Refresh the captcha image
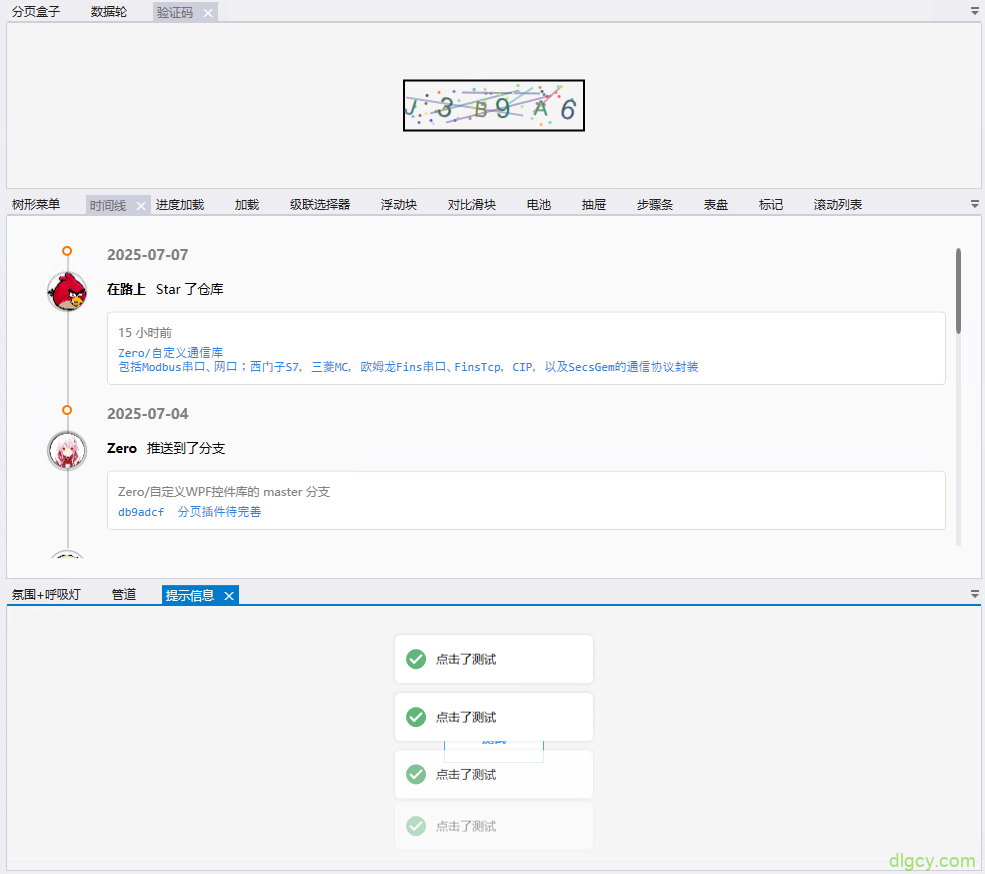 pyautogui.click(x=494, y=106)
